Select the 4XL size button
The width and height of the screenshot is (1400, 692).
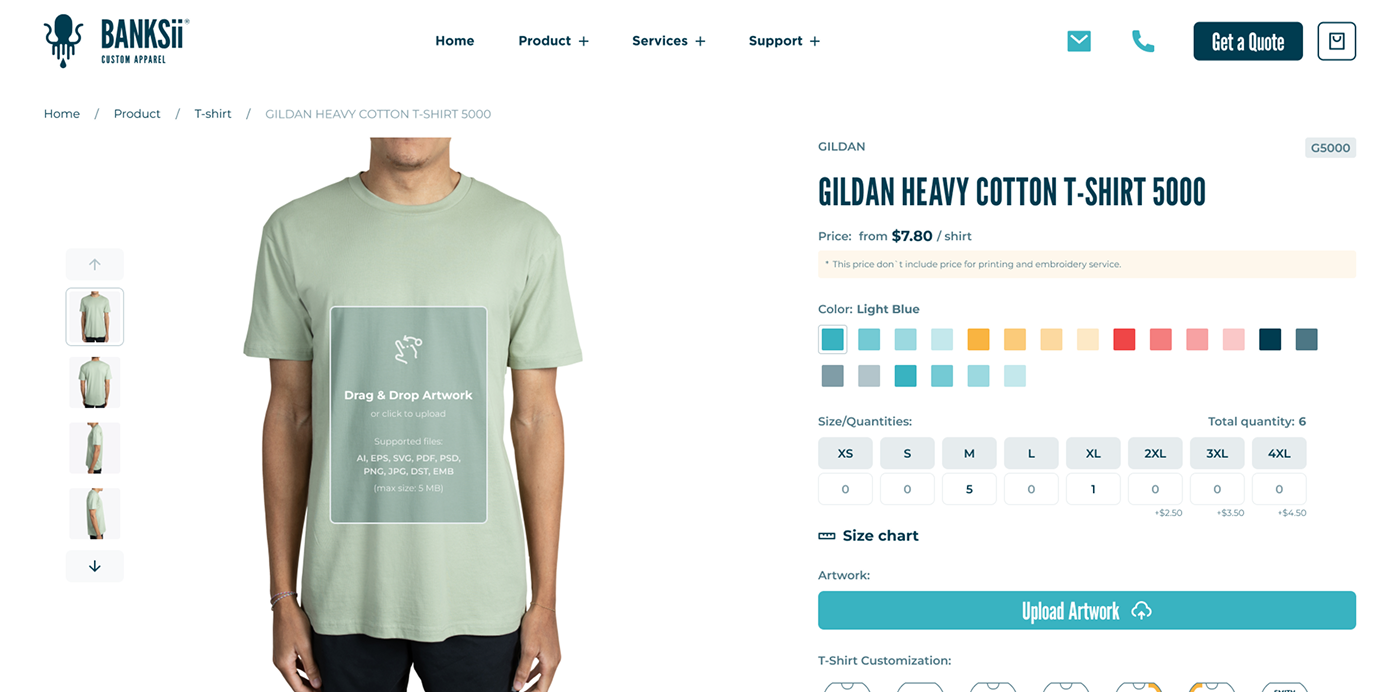[x=1279, y=453]
